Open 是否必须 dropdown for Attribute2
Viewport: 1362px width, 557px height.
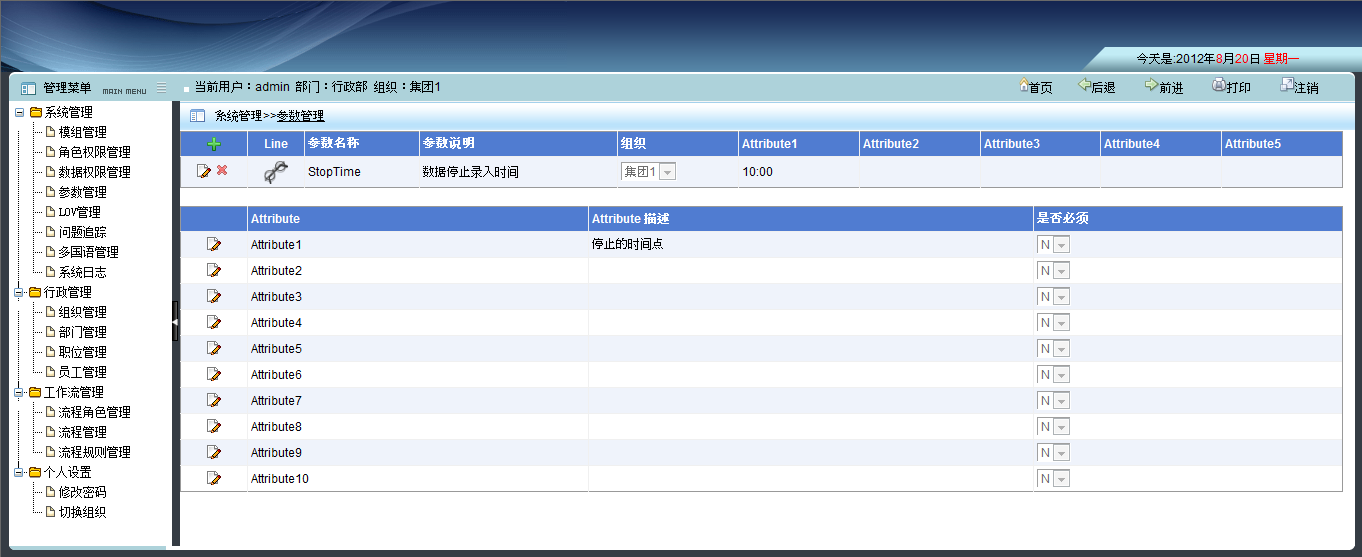click(x=1053, y=270)
